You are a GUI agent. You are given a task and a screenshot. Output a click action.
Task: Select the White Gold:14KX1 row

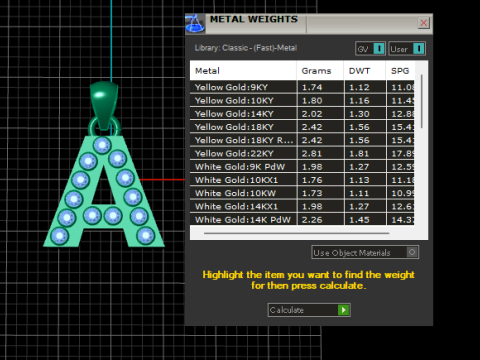pos(302,206)
